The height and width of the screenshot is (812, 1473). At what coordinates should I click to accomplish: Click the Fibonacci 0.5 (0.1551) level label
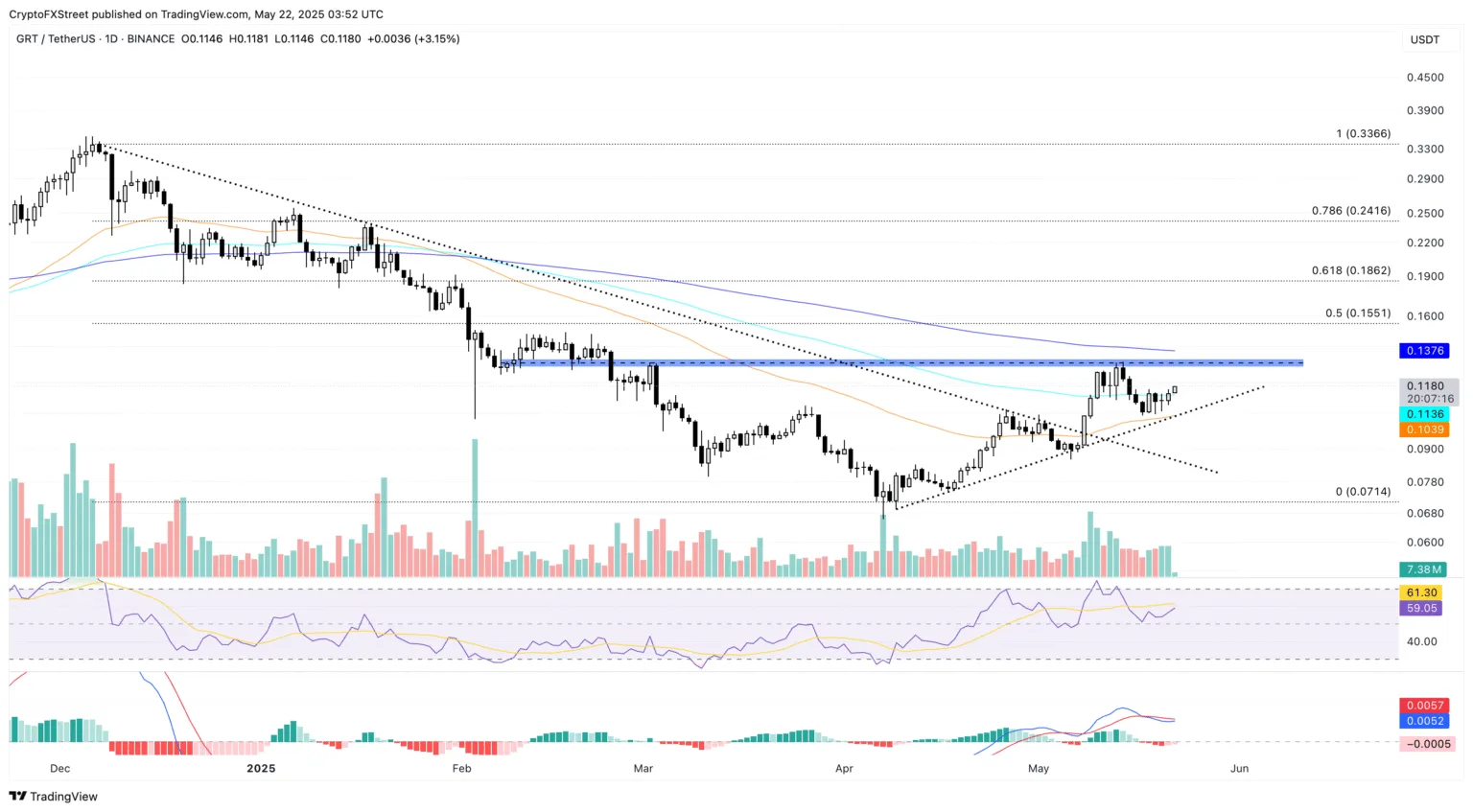1357,313
